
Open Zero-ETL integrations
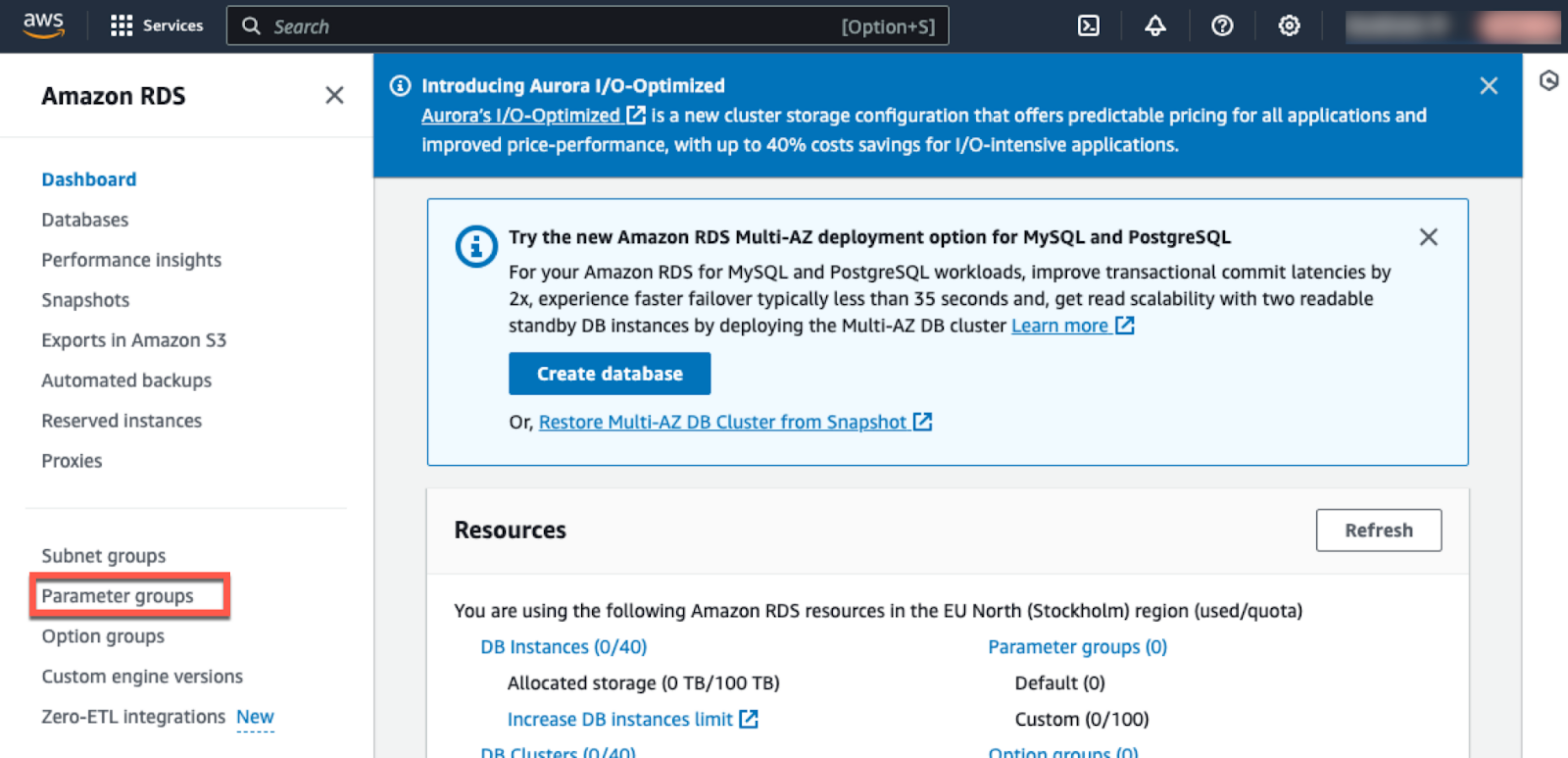pos(133,717)
